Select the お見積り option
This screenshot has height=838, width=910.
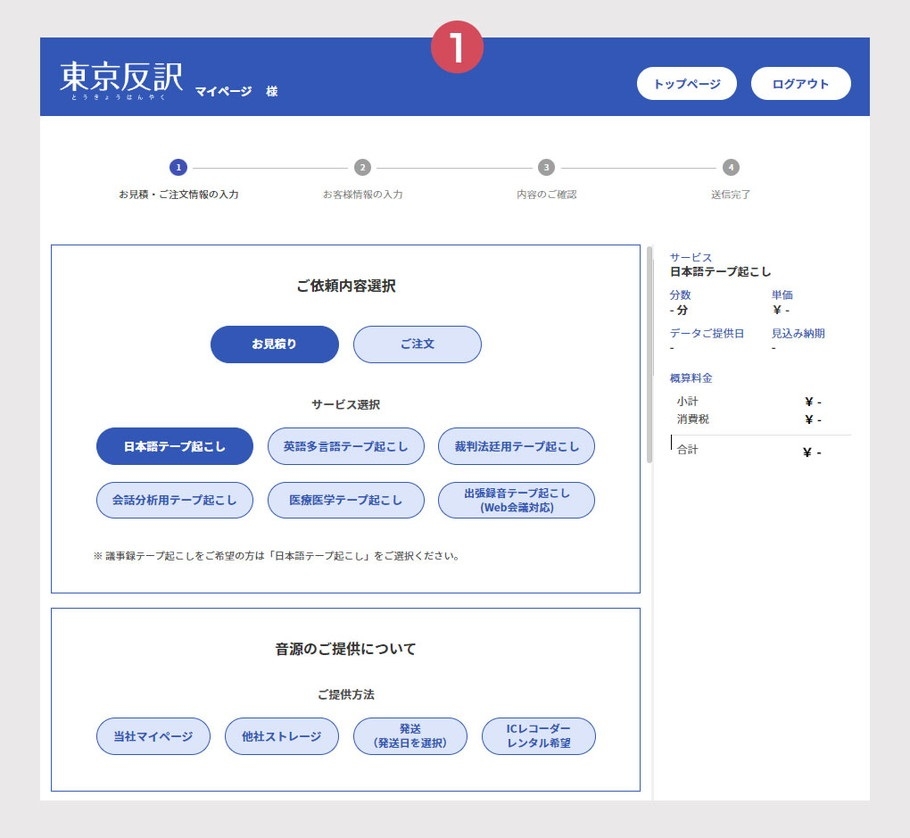[x=274, y=344]
